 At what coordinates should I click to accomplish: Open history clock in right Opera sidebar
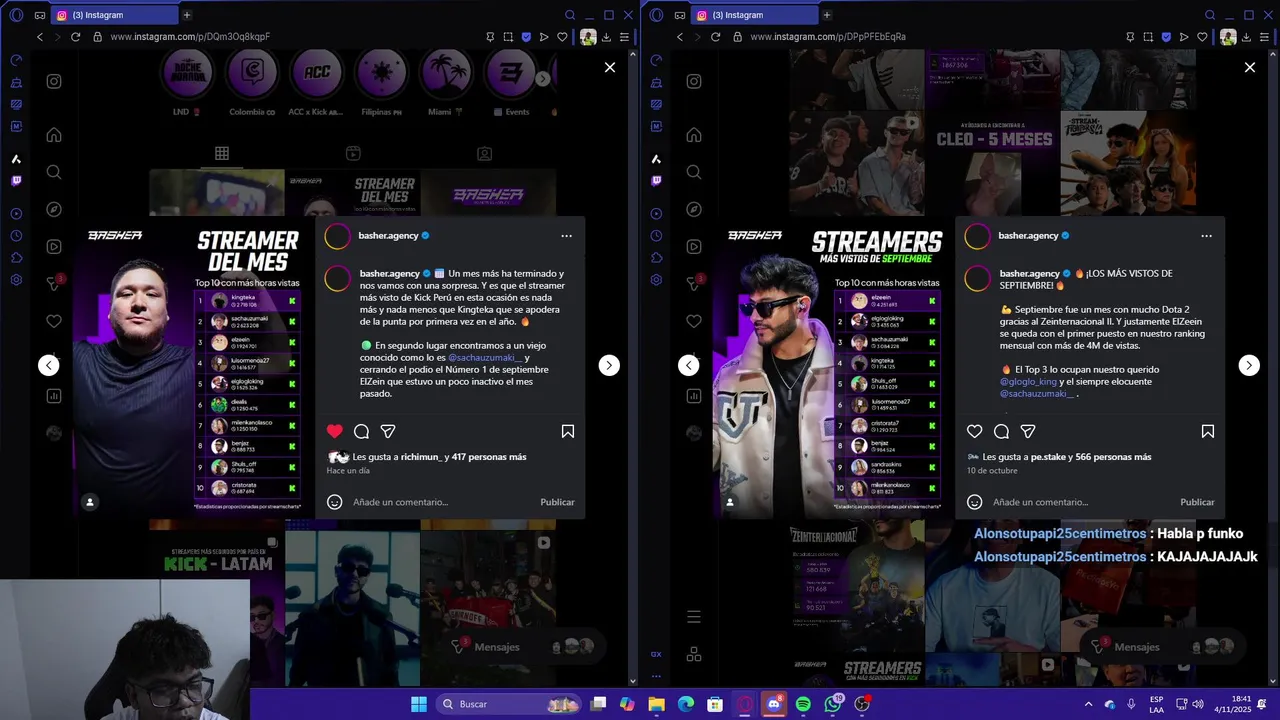pyautogui.click(x=656, y=236)
